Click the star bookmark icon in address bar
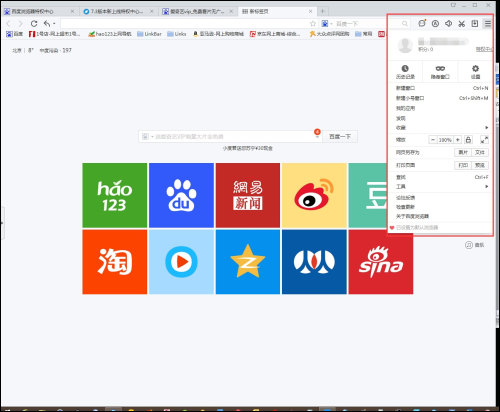Viewport: 500px width, 412px height. 313,24
